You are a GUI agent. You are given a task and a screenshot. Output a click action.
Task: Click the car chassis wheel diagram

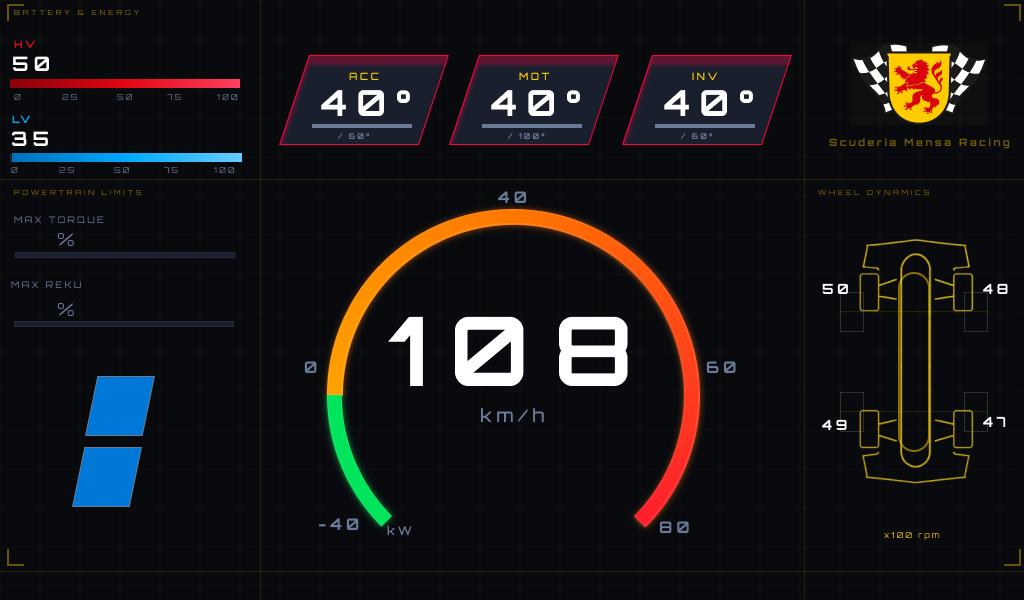click(x=915, y=362)
